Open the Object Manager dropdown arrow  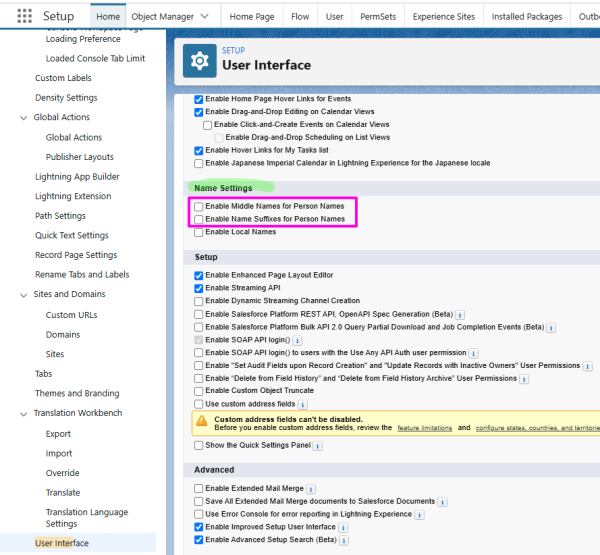(x=205, y=16)
